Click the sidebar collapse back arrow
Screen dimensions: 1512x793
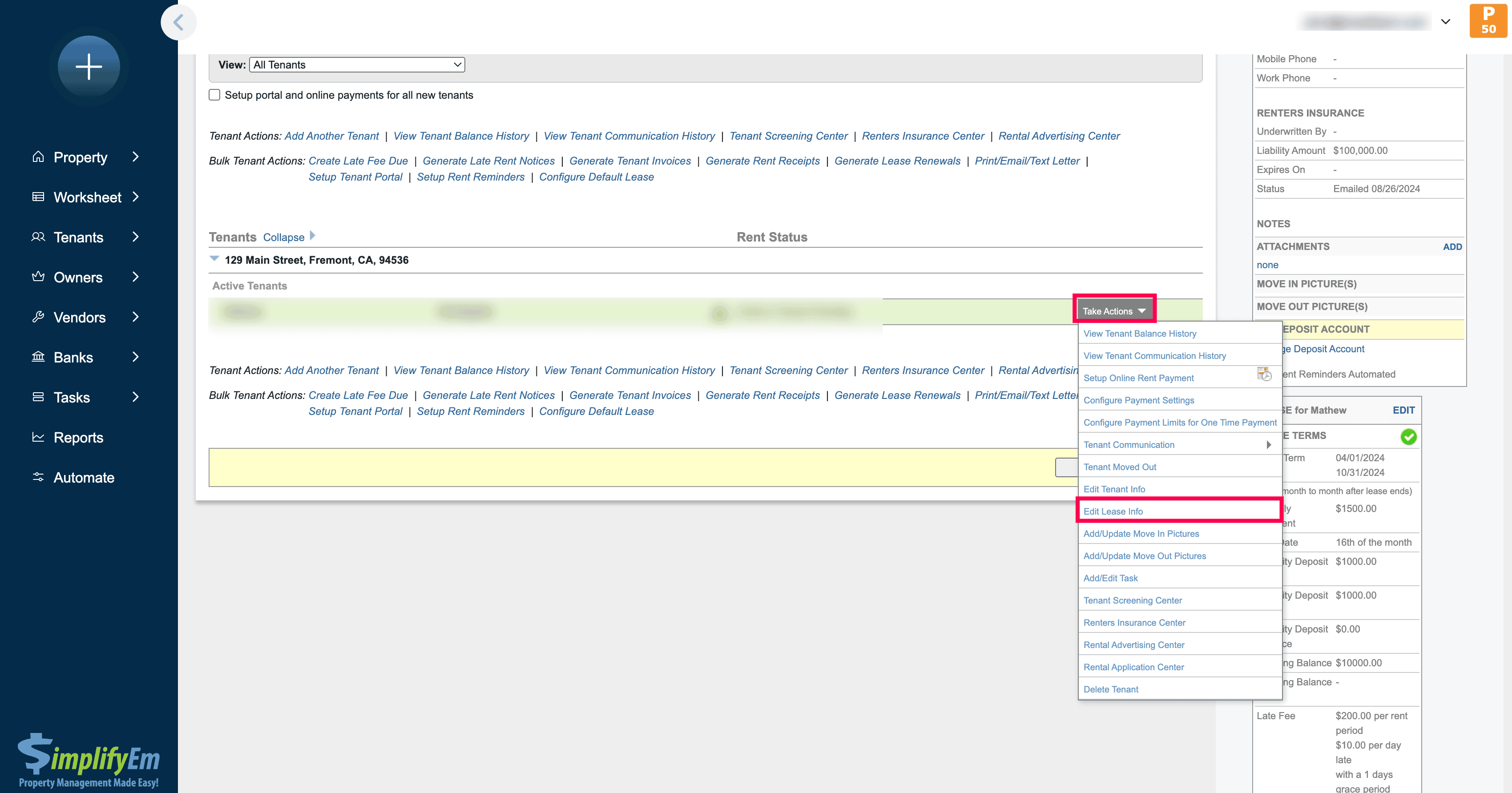[178, 23]
